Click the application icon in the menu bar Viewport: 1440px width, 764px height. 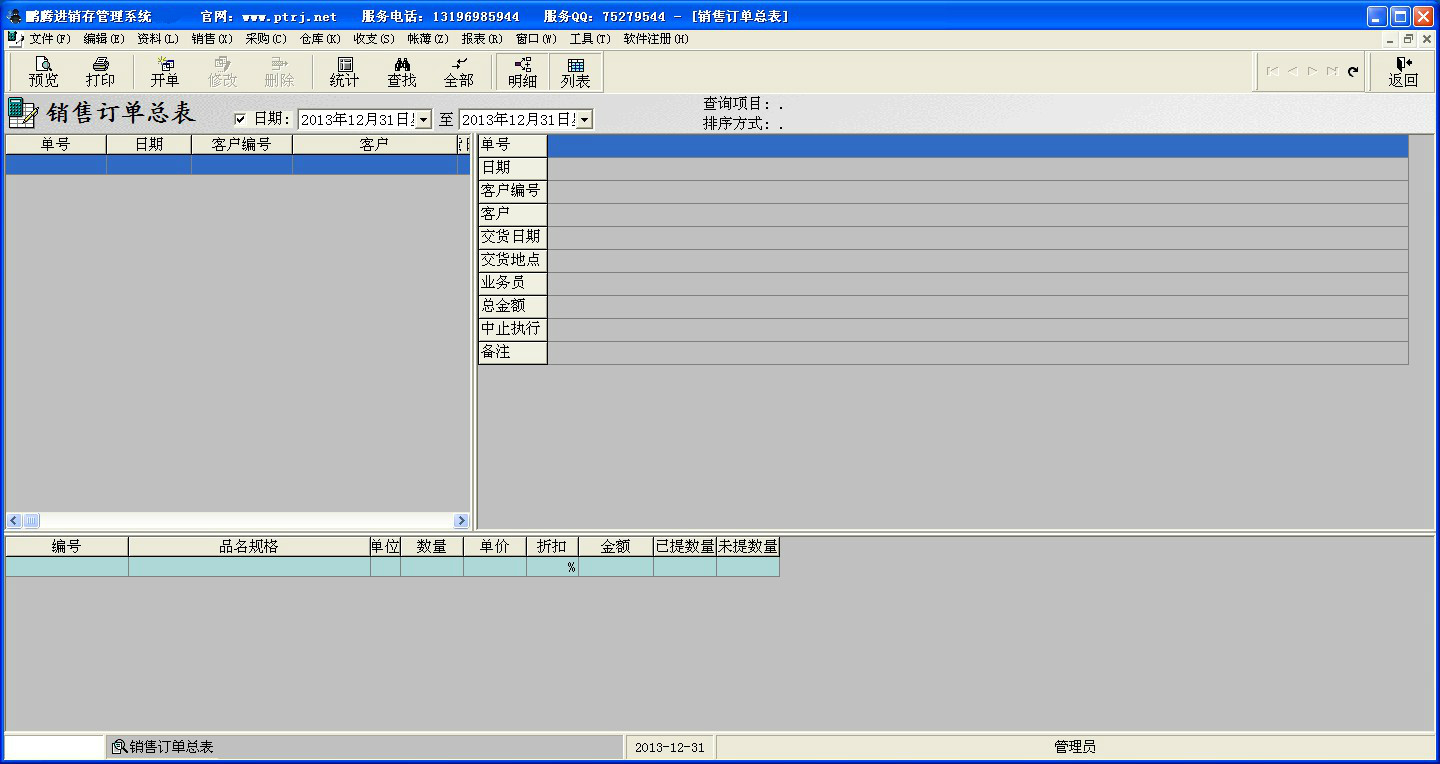coord(14,39)
